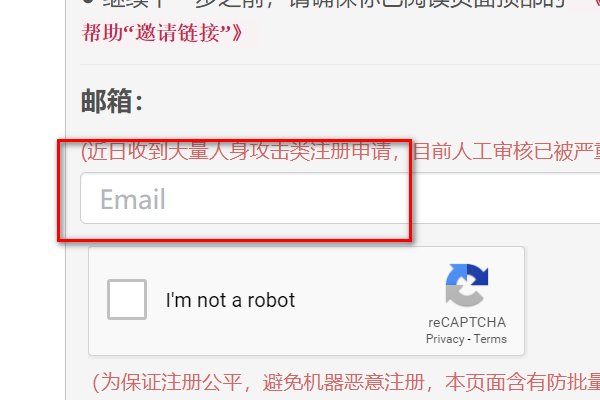Open the reCAPTCHA Privacy link
The width and height of the screenshot is (600, 400).
445,339
